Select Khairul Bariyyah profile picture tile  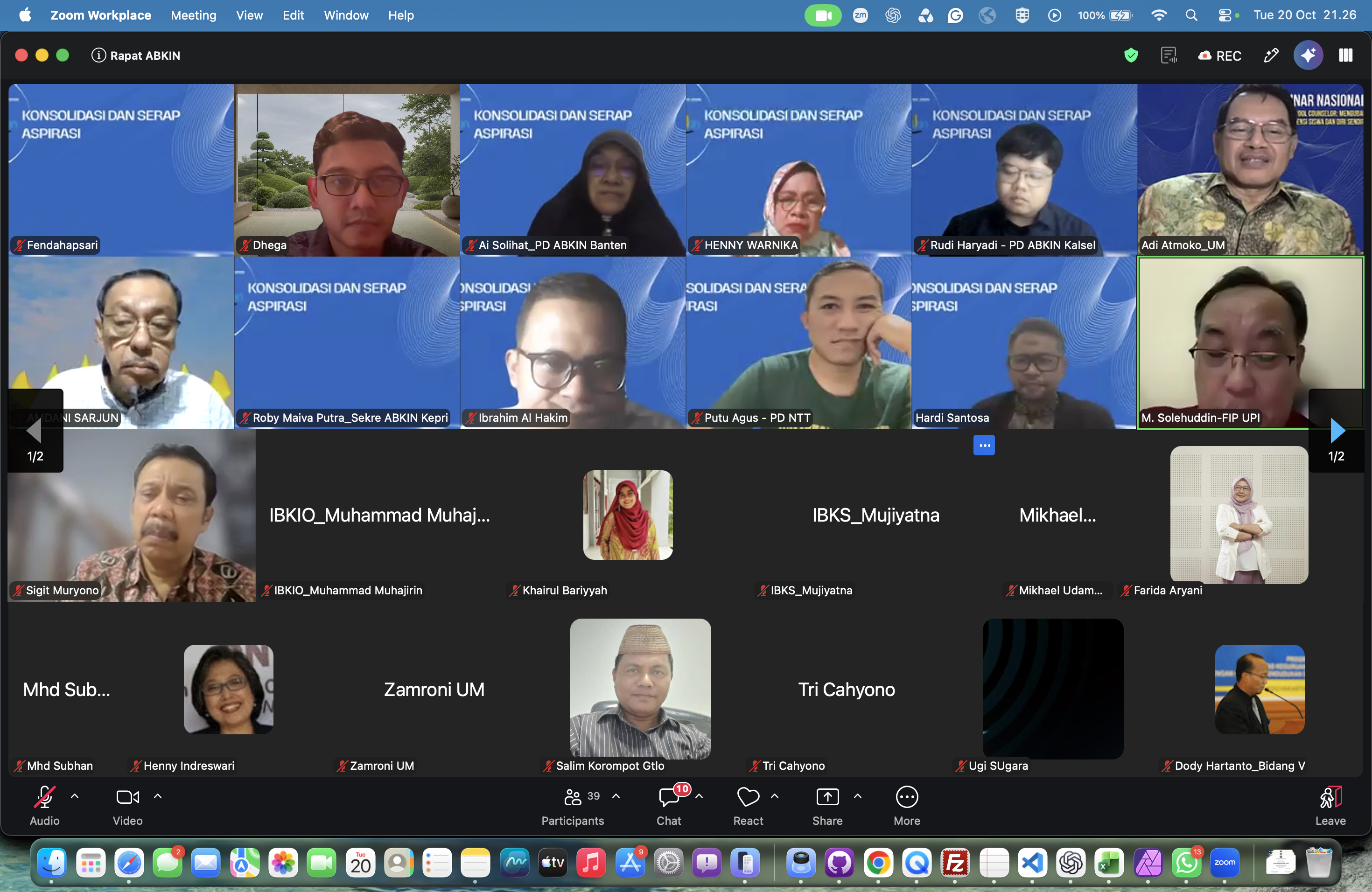[628, 515]
